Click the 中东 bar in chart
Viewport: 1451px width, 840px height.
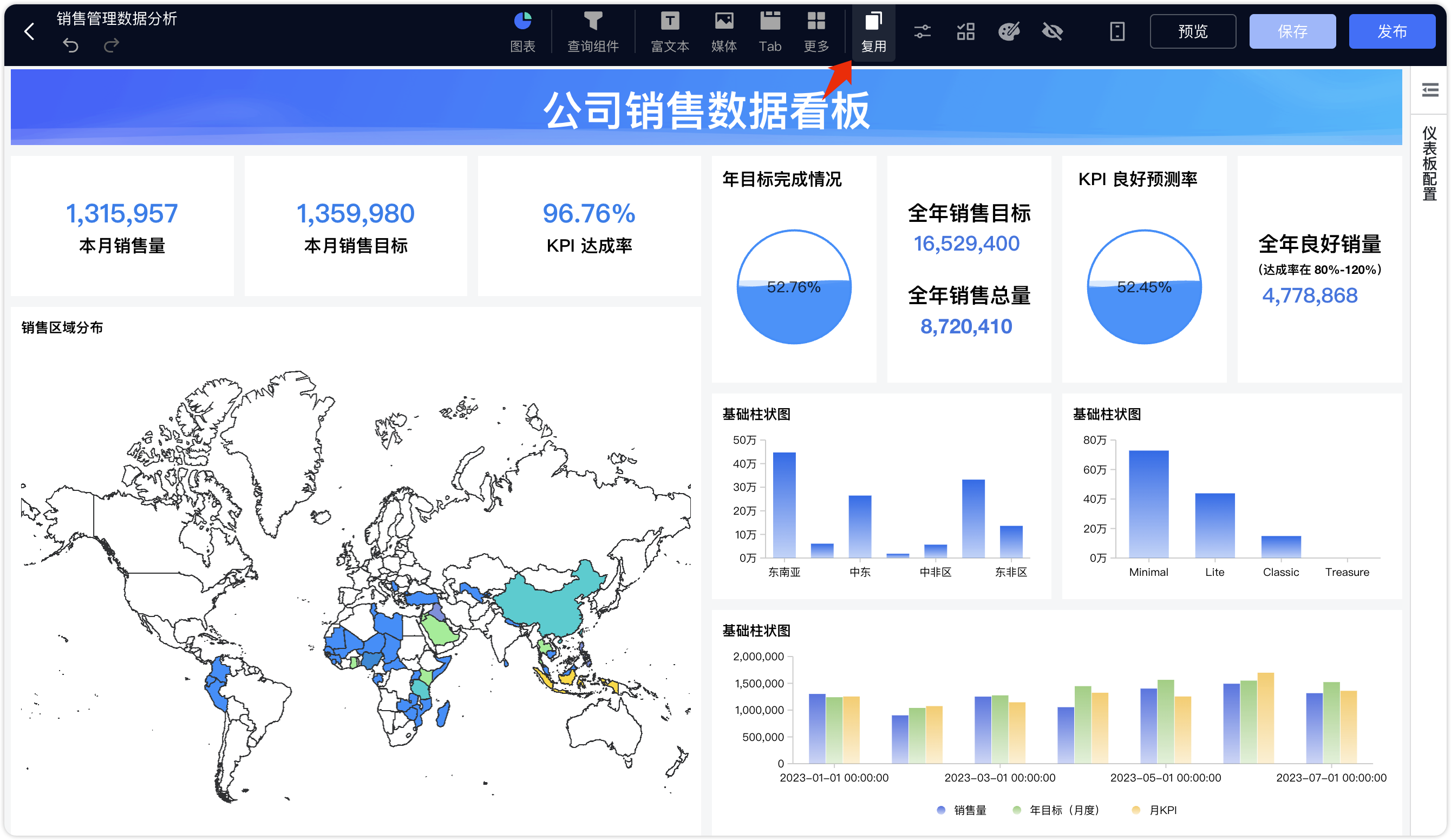point(860,526)
